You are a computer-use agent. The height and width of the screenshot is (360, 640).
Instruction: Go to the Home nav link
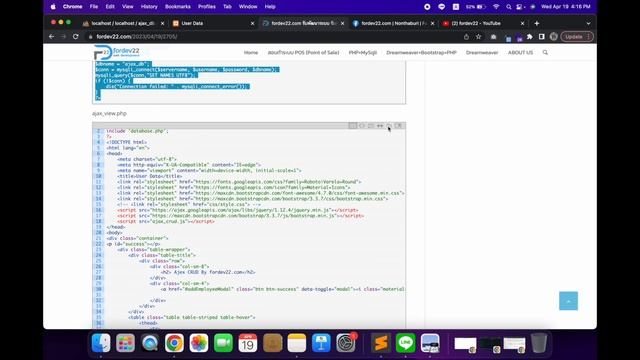(251, 53)
